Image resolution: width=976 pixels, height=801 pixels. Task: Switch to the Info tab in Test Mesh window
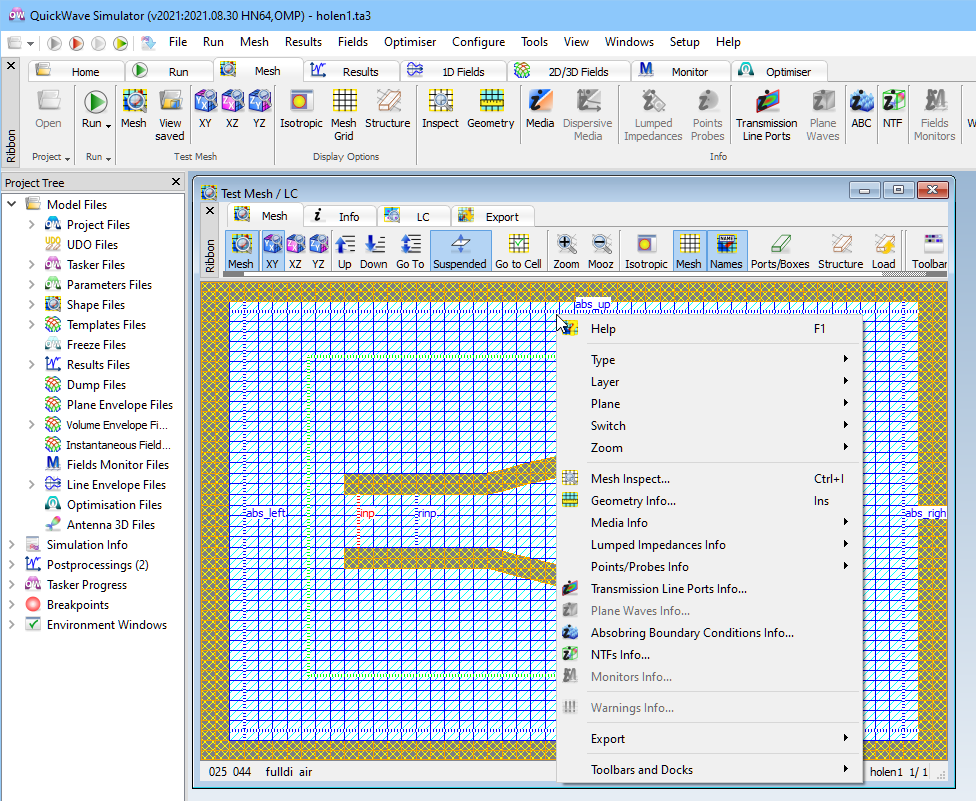pyautogui.click(x=340, y=216)
